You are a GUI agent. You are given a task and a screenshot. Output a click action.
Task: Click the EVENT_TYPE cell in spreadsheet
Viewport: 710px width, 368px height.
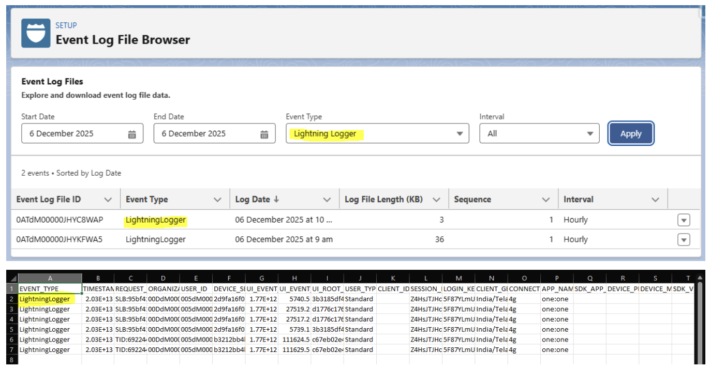pyautogui.click(x=50, y=288)
